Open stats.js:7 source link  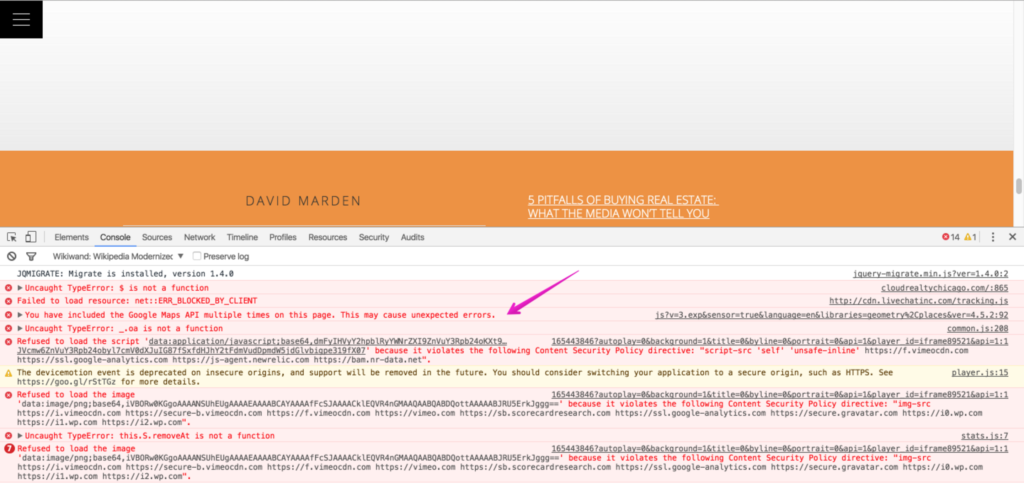point(984,436)
